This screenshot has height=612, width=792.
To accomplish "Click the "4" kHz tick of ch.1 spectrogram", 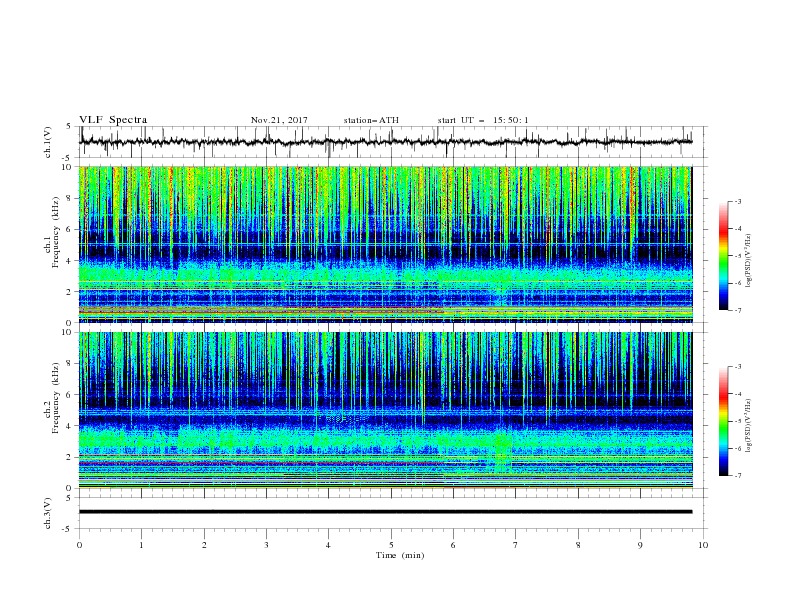I will point(71,261).
